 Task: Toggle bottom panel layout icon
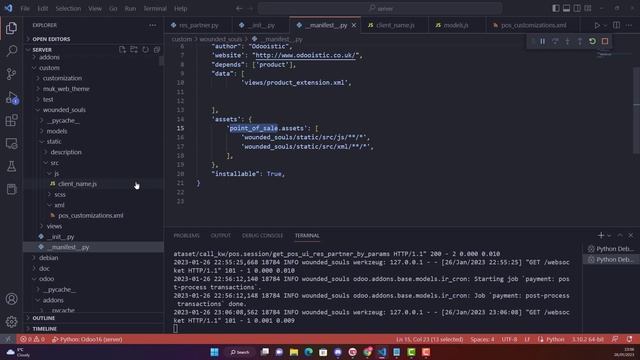[566, 8]
